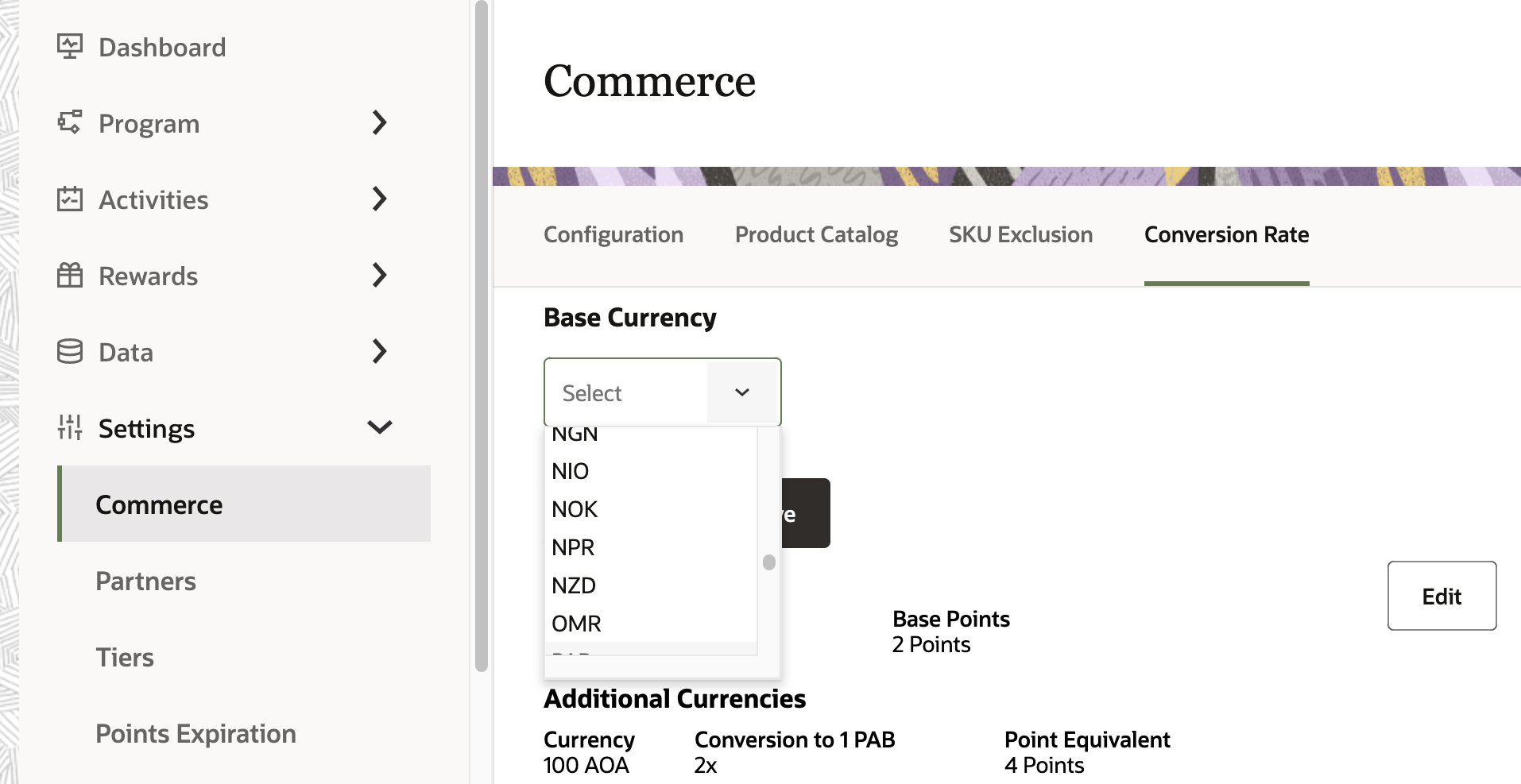Collapse the Settings section chevron

[x=380, y=427]
